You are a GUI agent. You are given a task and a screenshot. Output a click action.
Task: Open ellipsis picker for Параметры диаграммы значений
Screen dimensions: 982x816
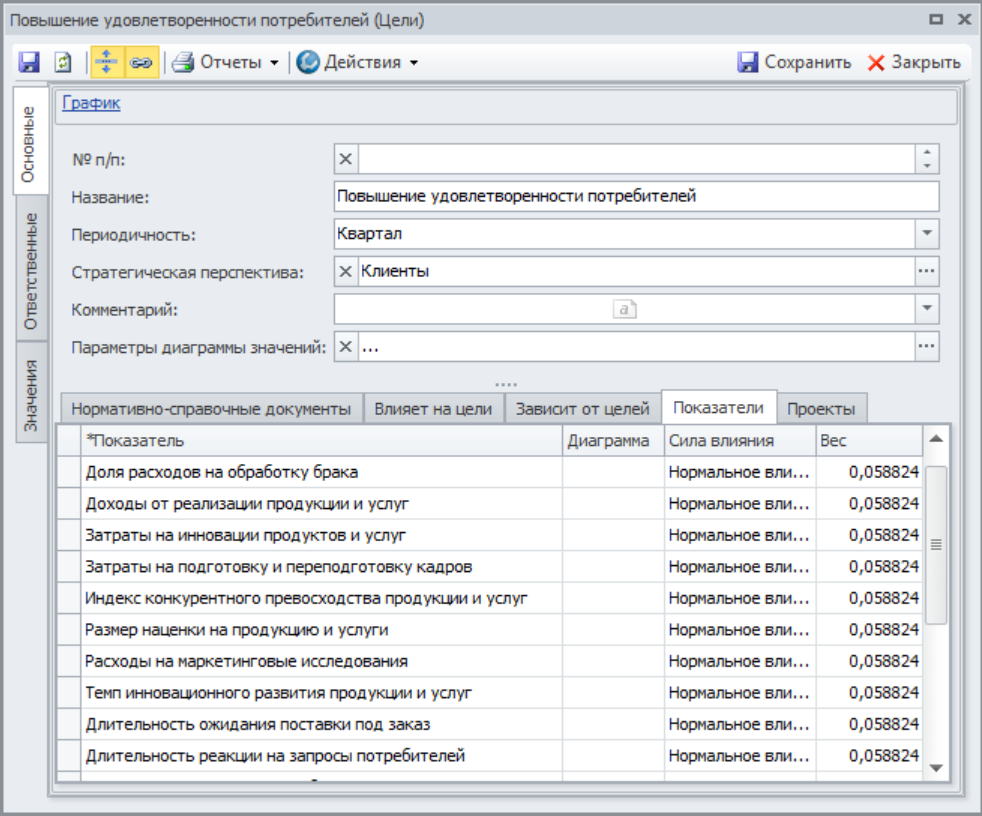pos(927,347)
